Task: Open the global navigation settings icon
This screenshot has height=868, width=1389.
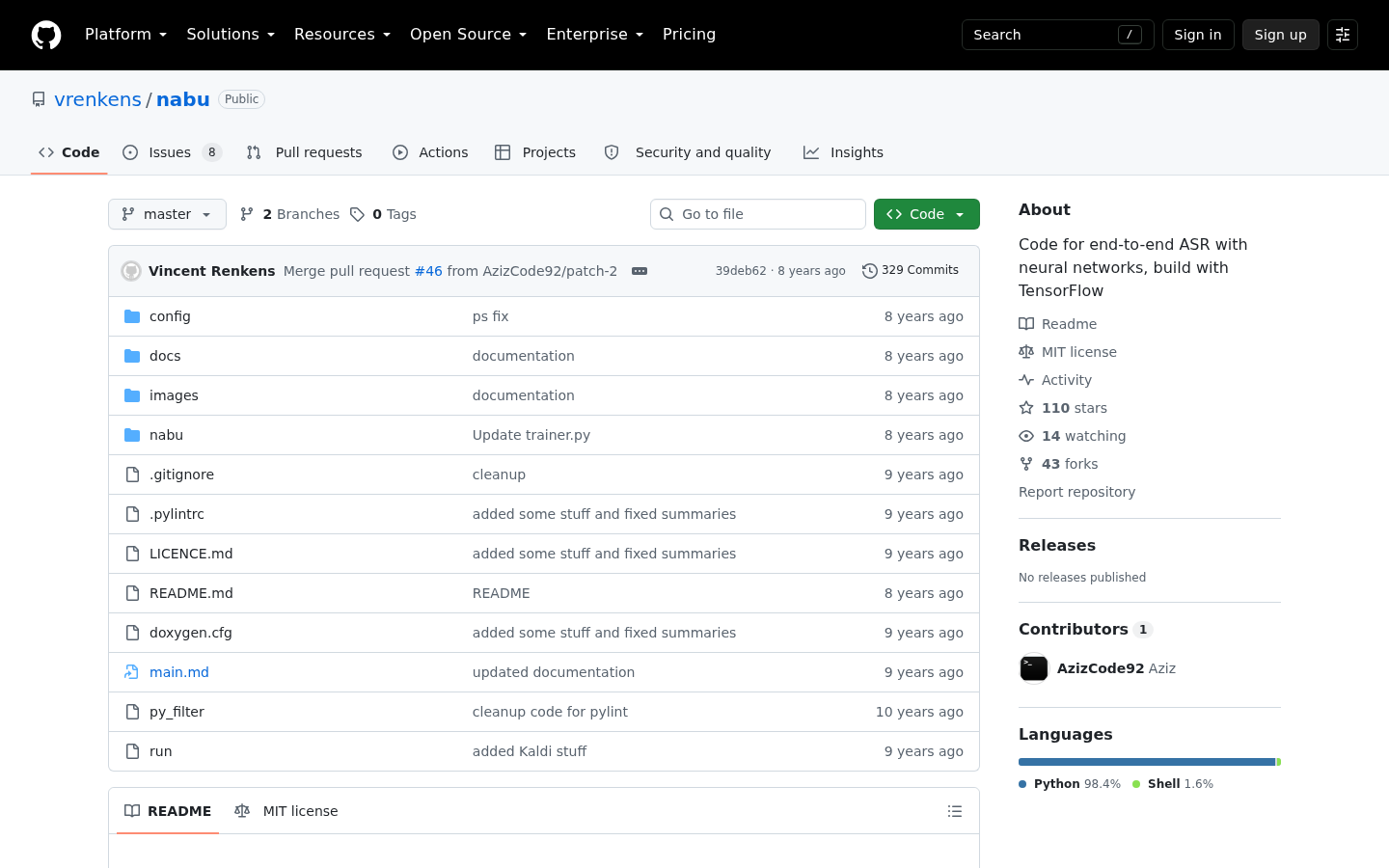Action: [x=1343, y=35]
